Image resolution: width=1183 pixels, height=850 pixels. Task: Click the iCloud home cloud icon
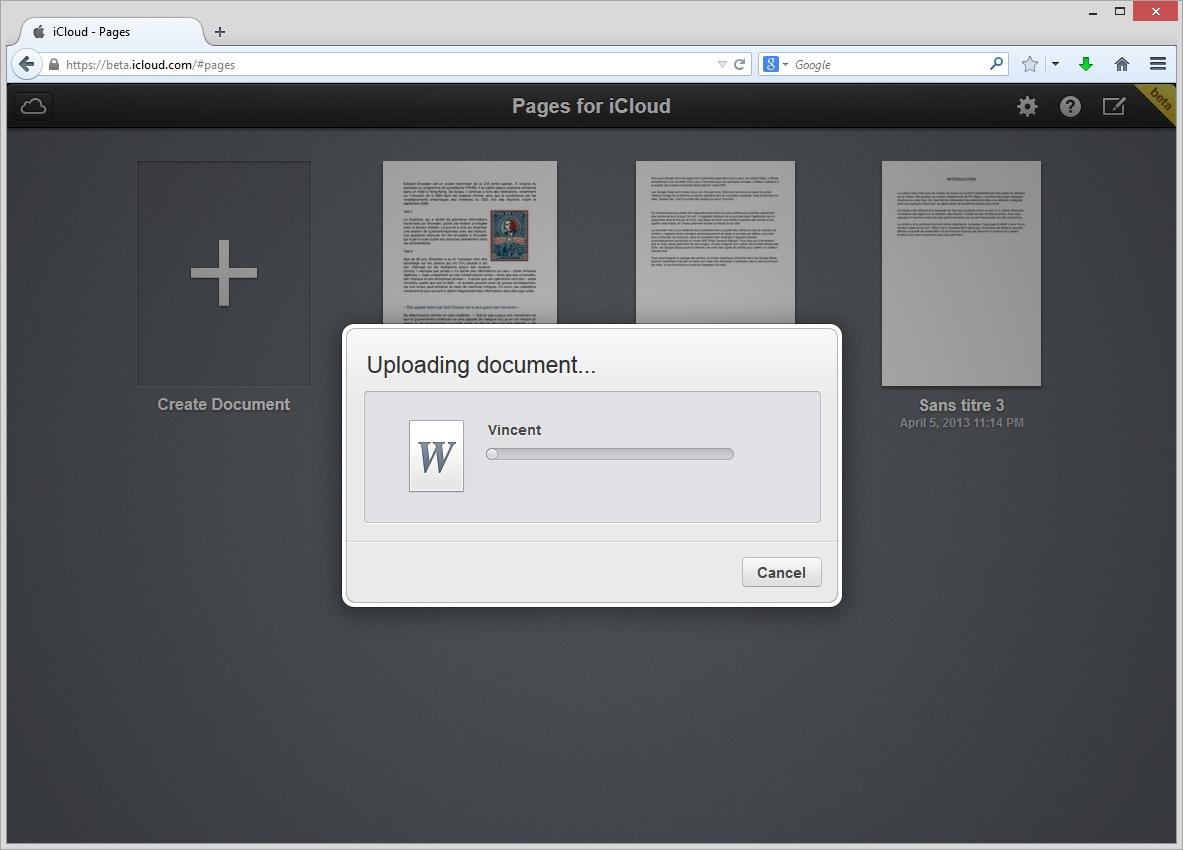(x=33, y=106)
